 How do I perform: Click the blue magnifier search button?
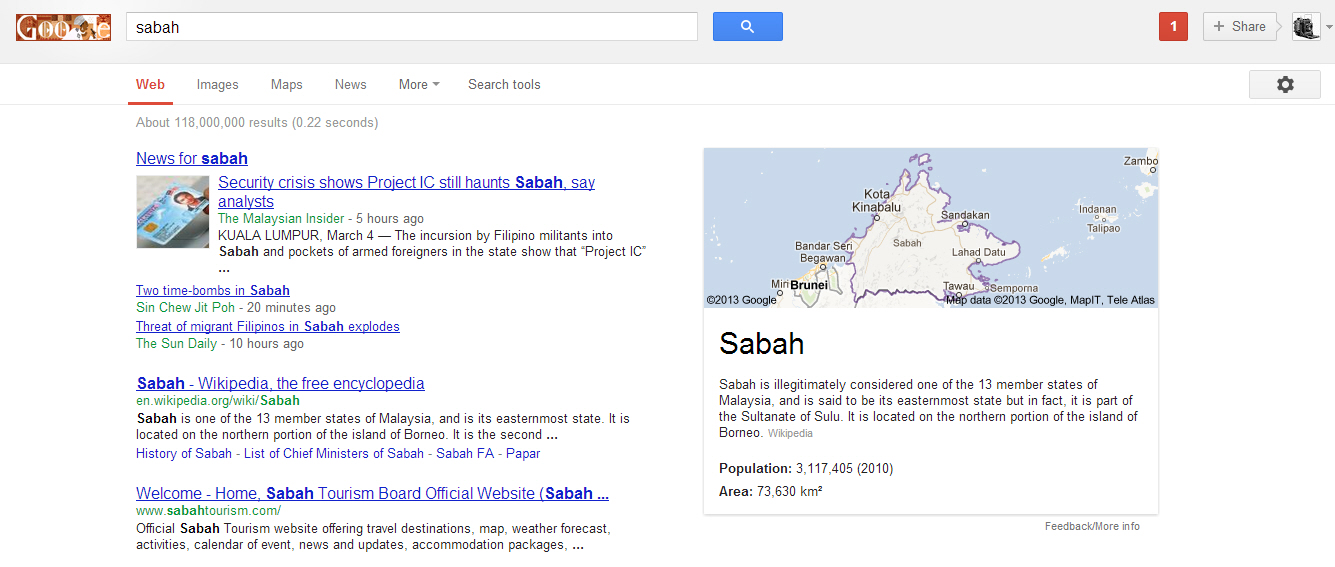pyautogui.click(x=747, y=27)
